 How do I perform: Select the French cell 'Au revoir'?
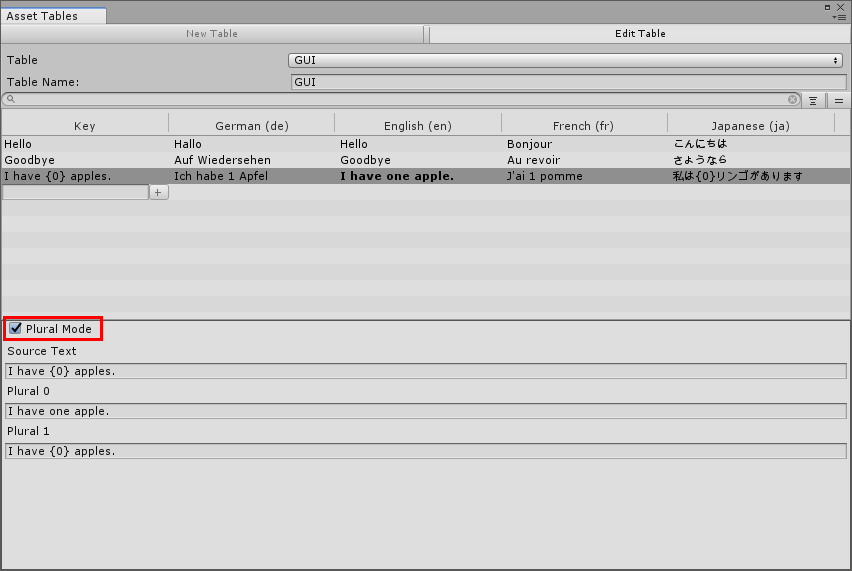click(x=534, y=160)
